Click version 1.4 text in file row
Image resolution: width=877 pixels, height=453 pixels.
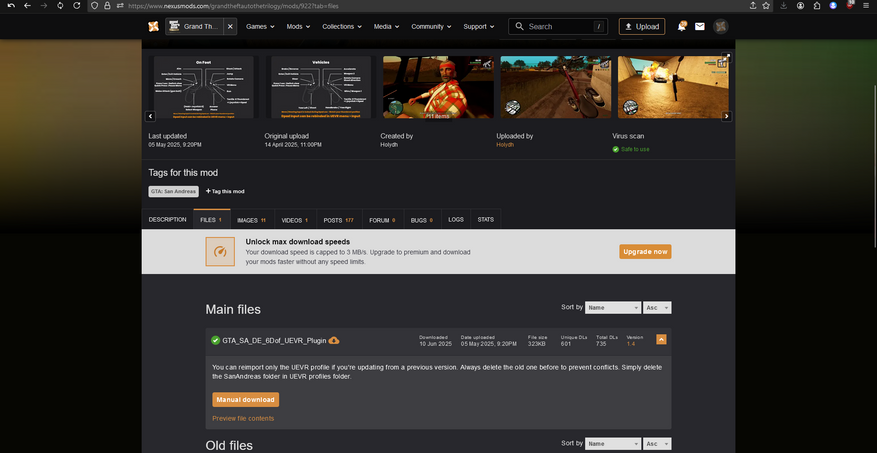click(631, 344)
